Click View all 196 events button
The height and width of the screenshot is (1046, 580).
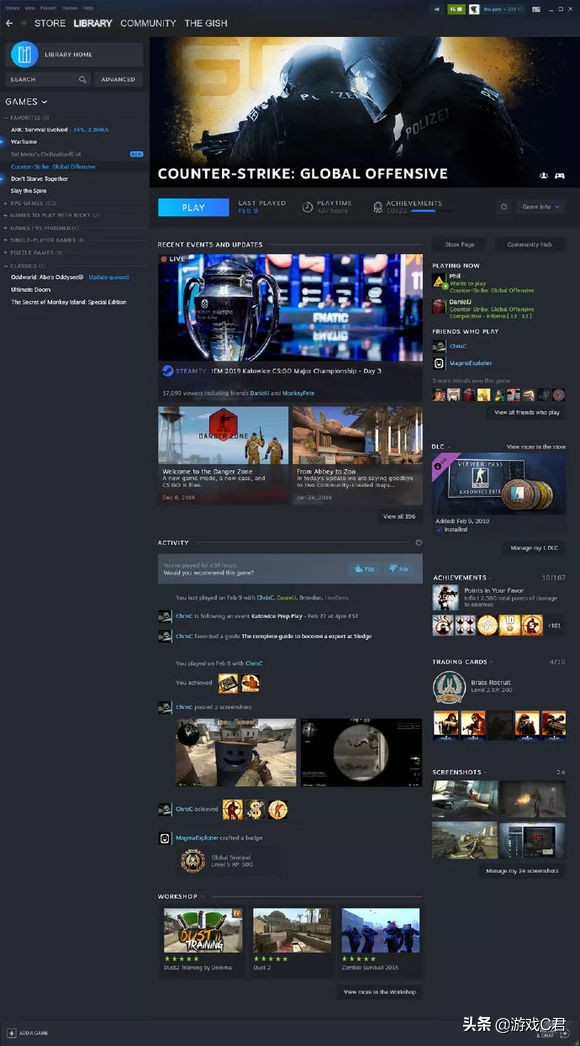400,516
